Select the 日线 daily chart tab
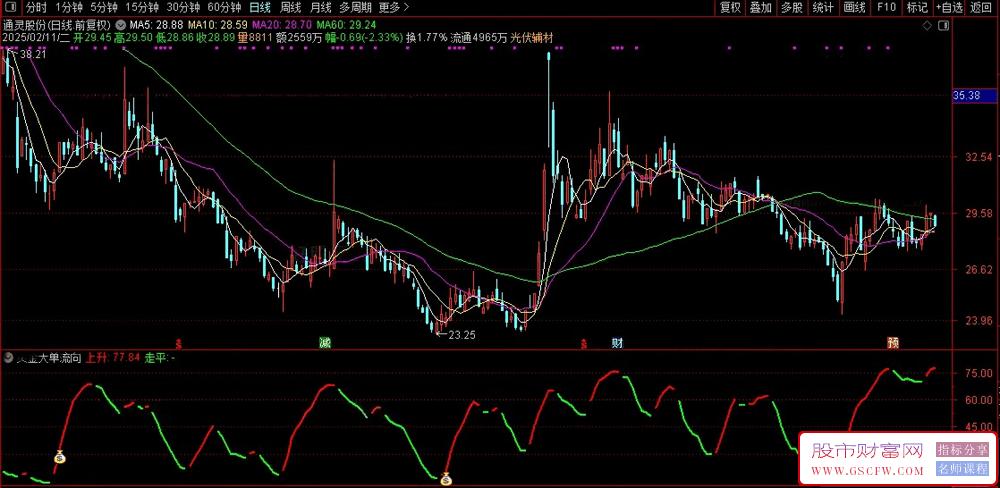Viewport: 1000px width, 488px height. 260,8
